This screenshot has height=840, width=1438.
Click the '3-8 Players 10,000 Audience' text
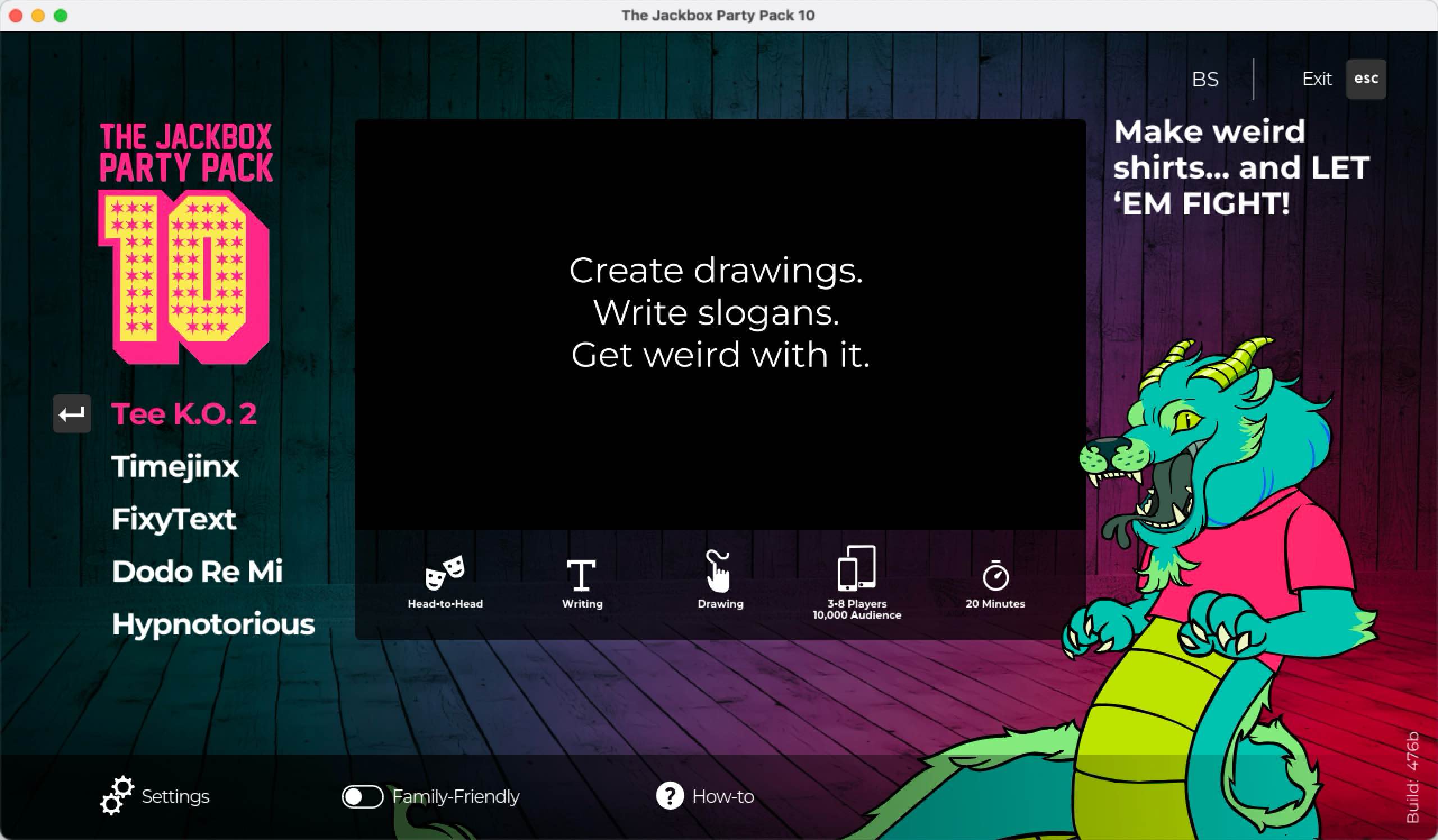point(857,609)
